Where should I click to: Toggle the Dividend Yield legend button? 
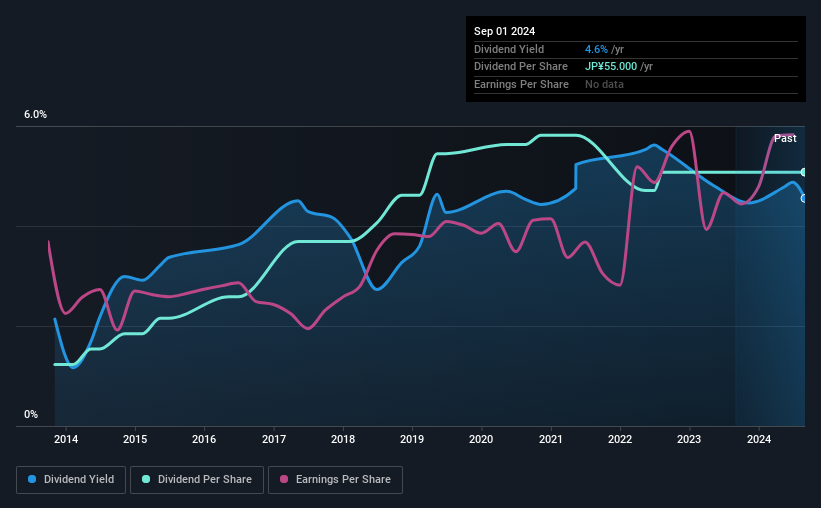point(71,480)
